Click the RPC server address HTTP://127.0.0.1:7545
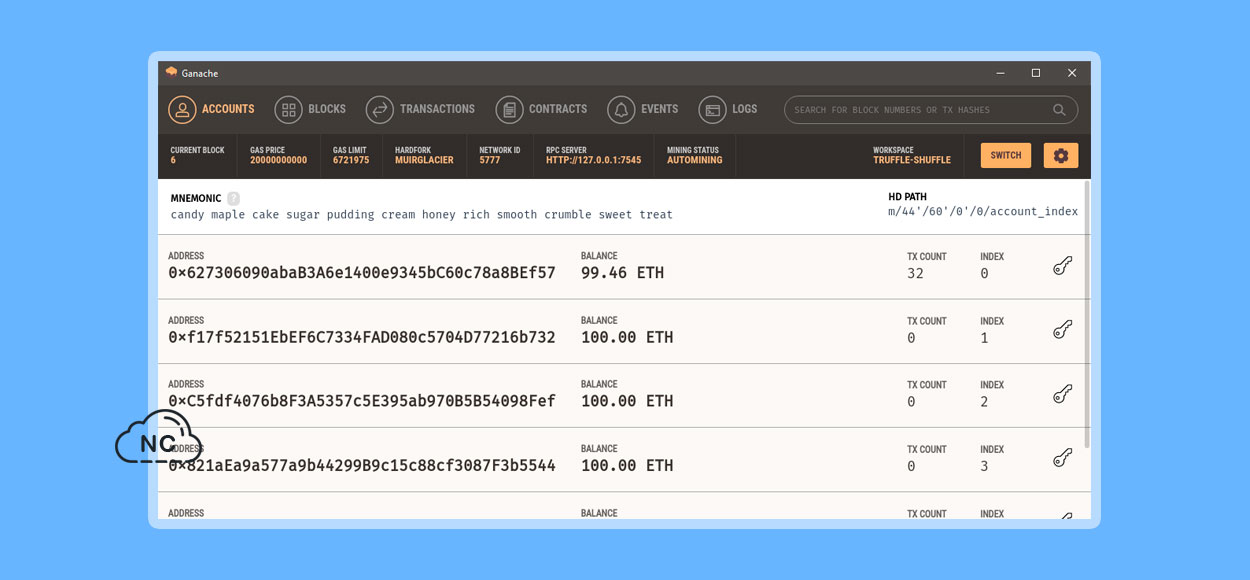This screenshot has width=1250, height=580. click(x=594, y=160)
